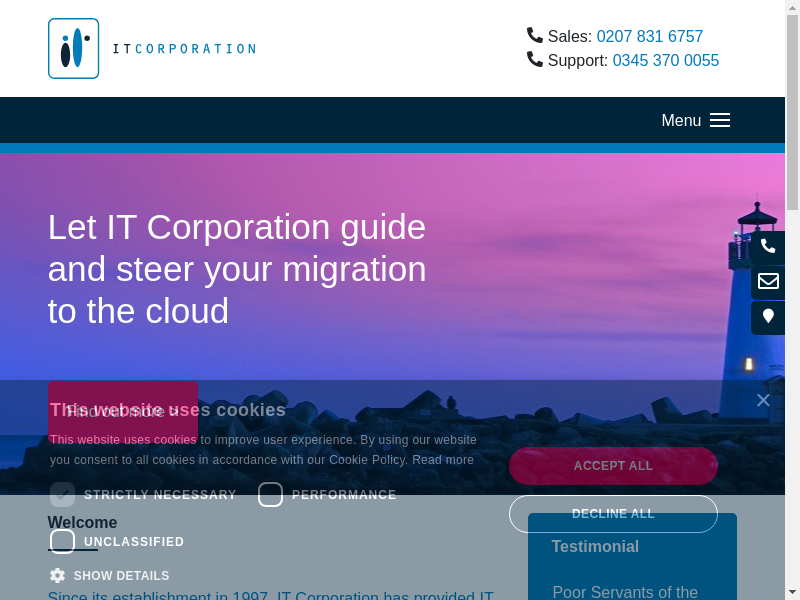Open the Menu navigation label
This screenshot has height=600, width=800.
coord(681,120)
